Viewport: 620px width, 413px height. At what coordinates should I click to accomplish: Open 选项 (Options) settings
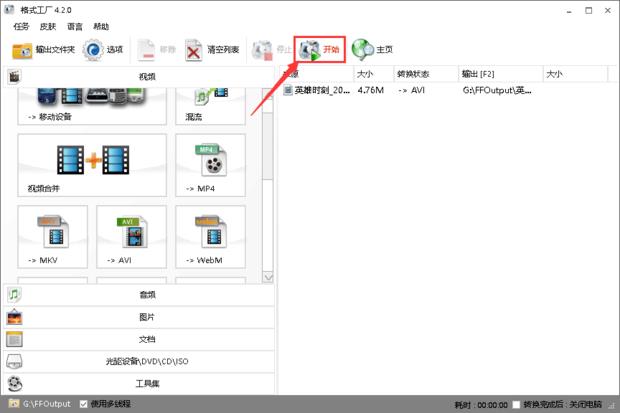click(104, 49)
